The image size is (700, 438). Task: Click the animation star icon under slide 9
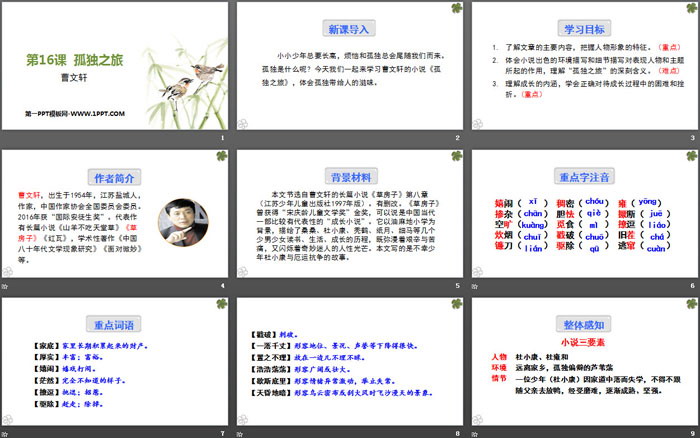tap(475, 434)
